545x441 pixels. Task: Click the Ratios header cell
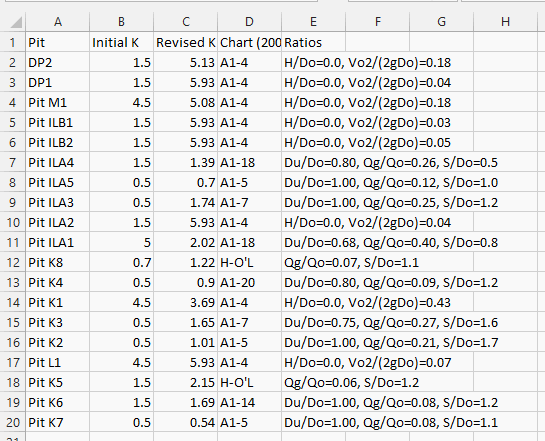[x=314, y=42]
